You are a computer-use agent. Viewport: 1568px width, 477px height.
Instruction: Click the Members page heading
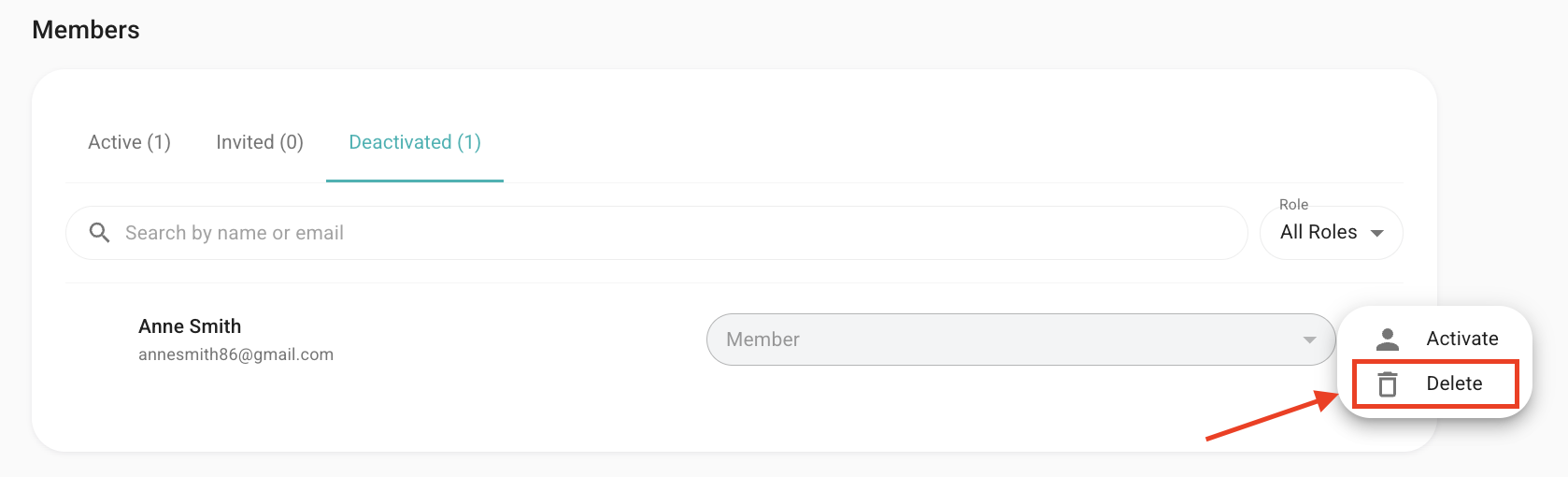(86, 30)
